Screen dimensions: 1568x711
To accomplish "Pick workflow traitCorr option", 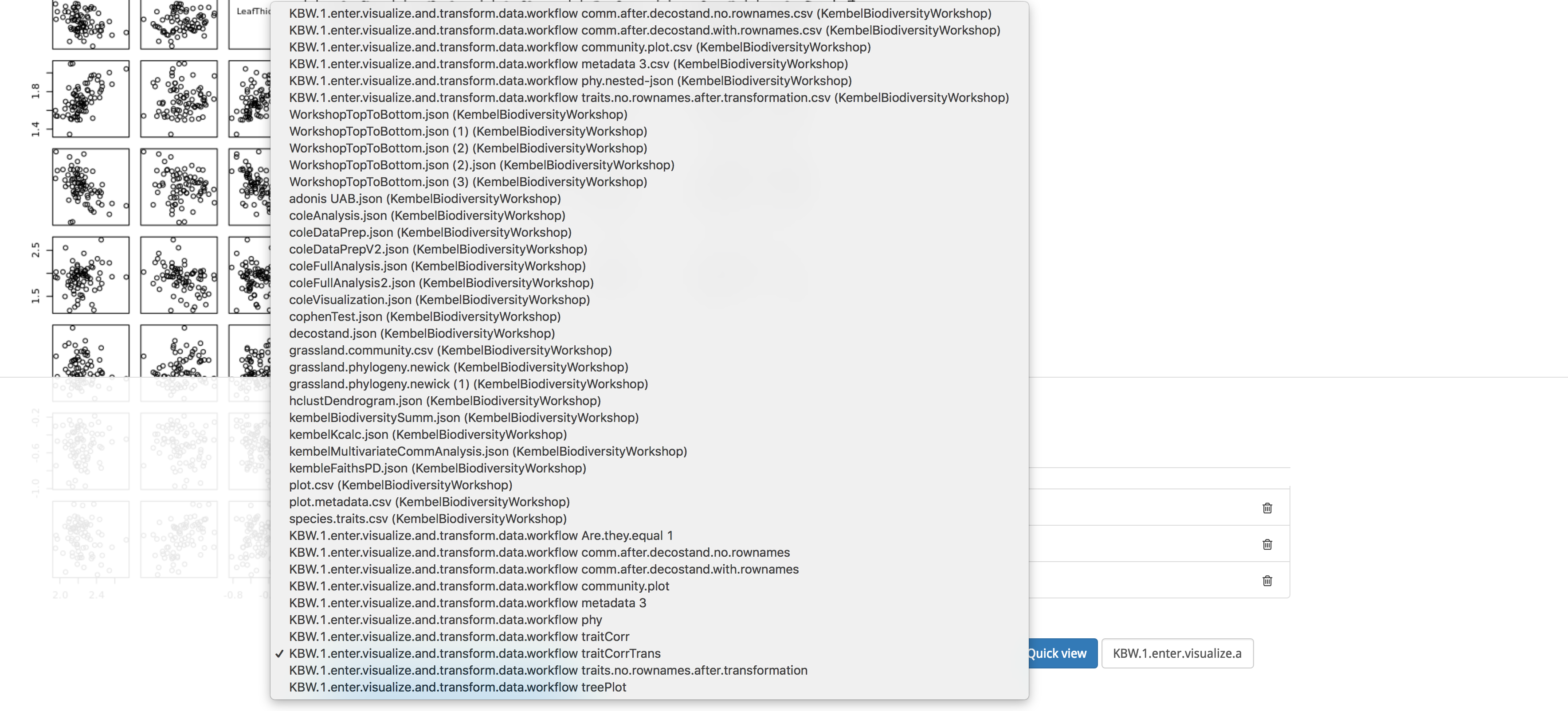I will pyautogui.click(x=649, y=636).
